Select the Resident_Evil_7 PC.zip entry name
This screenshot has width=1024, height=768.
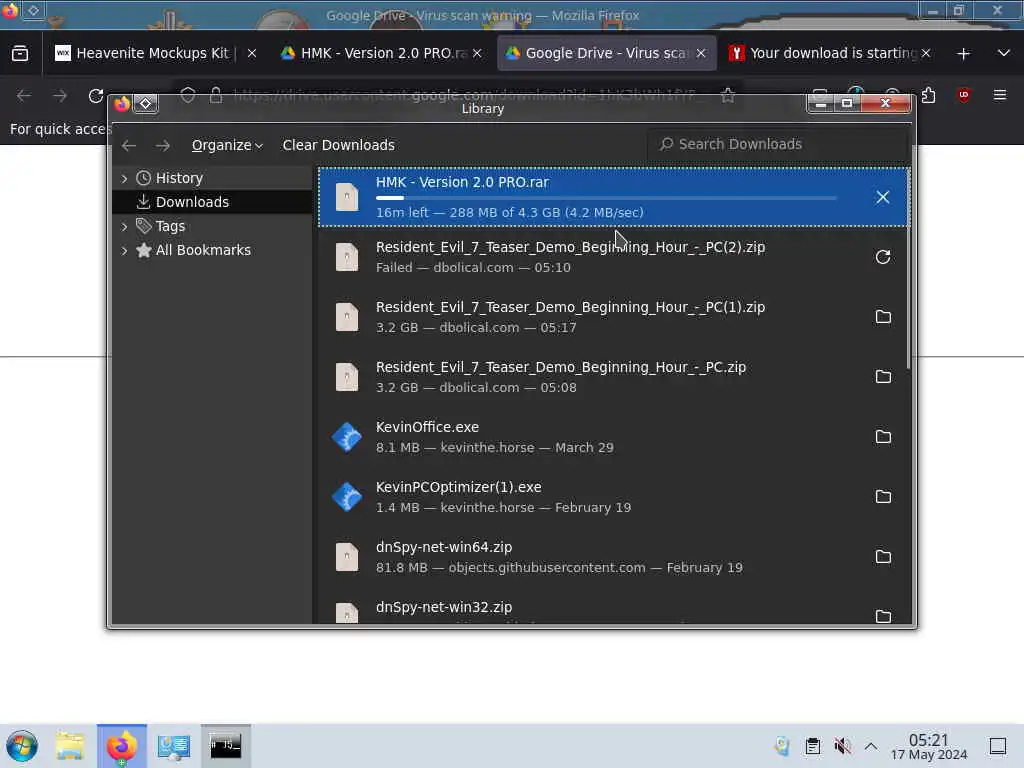click(561, 367)
